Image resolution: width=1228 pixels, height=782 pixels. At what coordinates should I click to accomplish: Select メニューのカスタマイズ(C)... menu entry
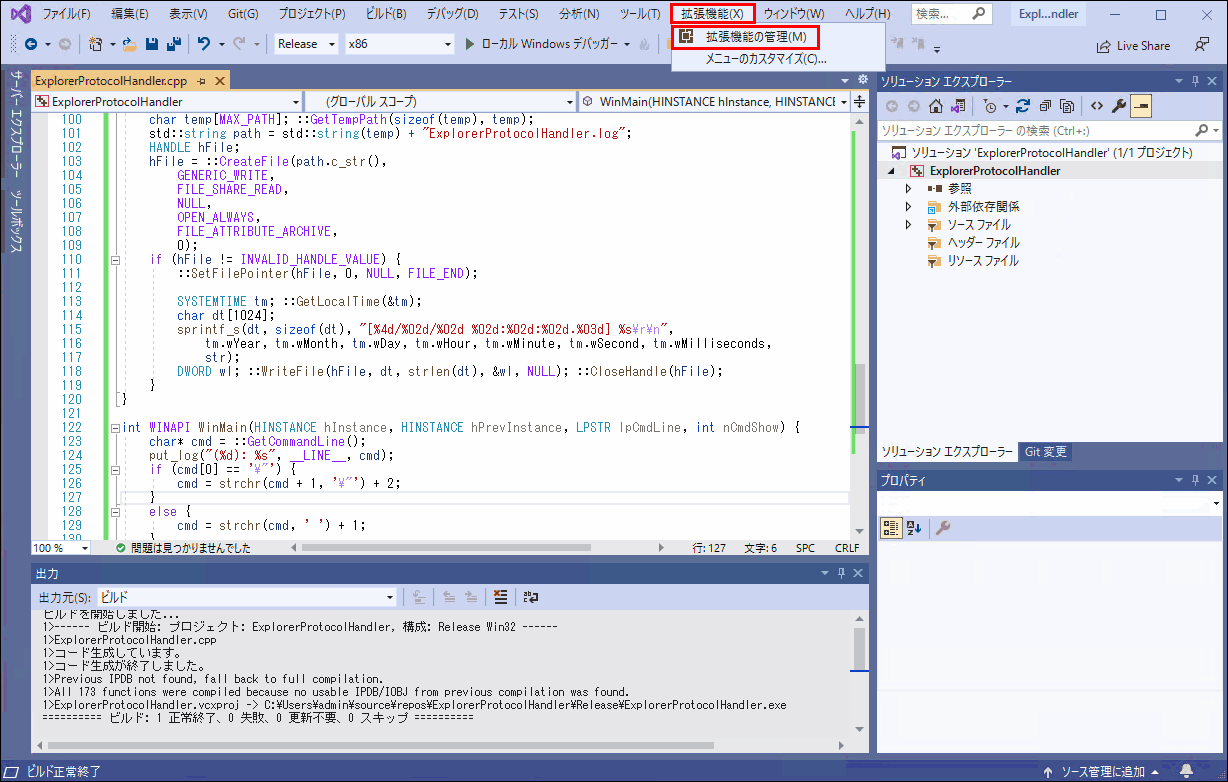pyautogui.click(x=766, y=59)
